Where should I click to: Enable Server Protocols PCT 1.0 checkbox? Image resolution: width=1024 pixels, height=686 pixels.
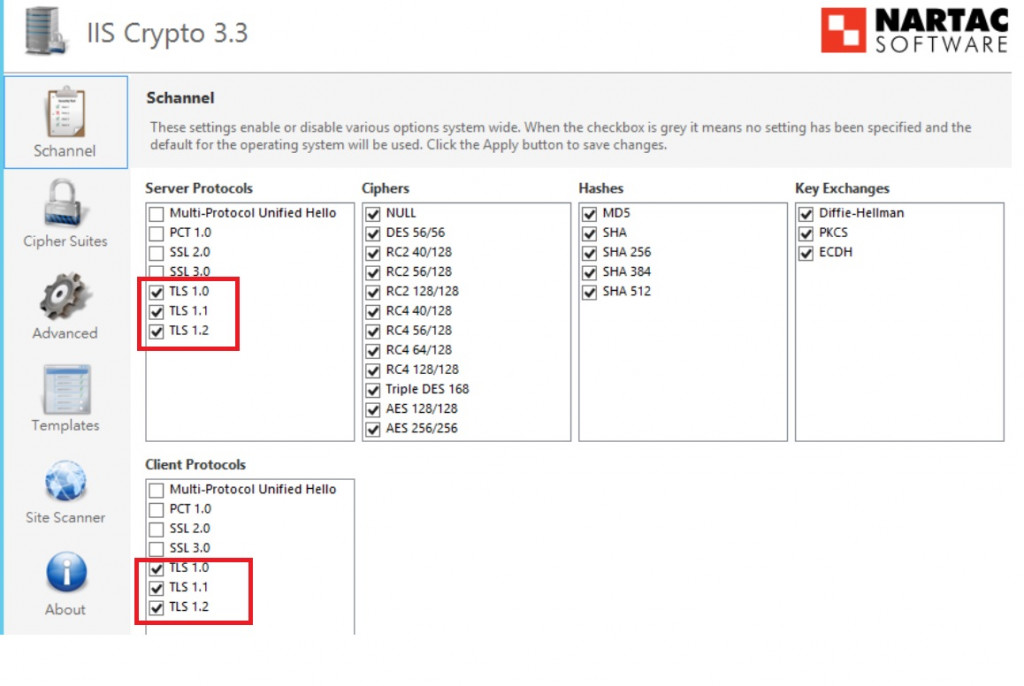pyautogui.click(x=156, y=233)
